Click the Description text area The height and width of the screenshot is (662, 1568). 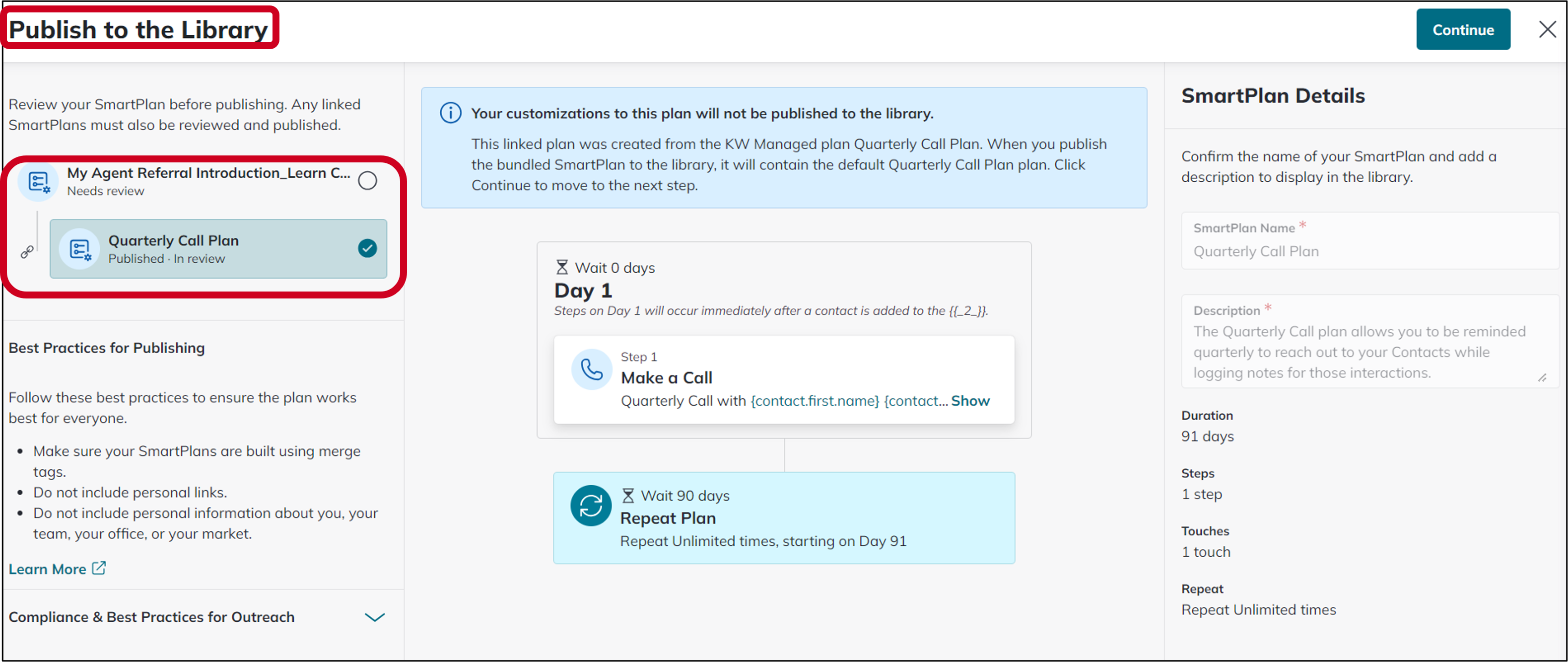(x=1369, y=342)
